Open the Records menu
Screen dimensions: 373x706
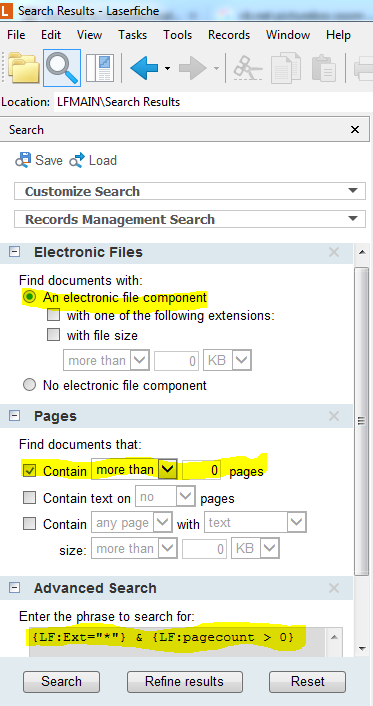(229, 35)
